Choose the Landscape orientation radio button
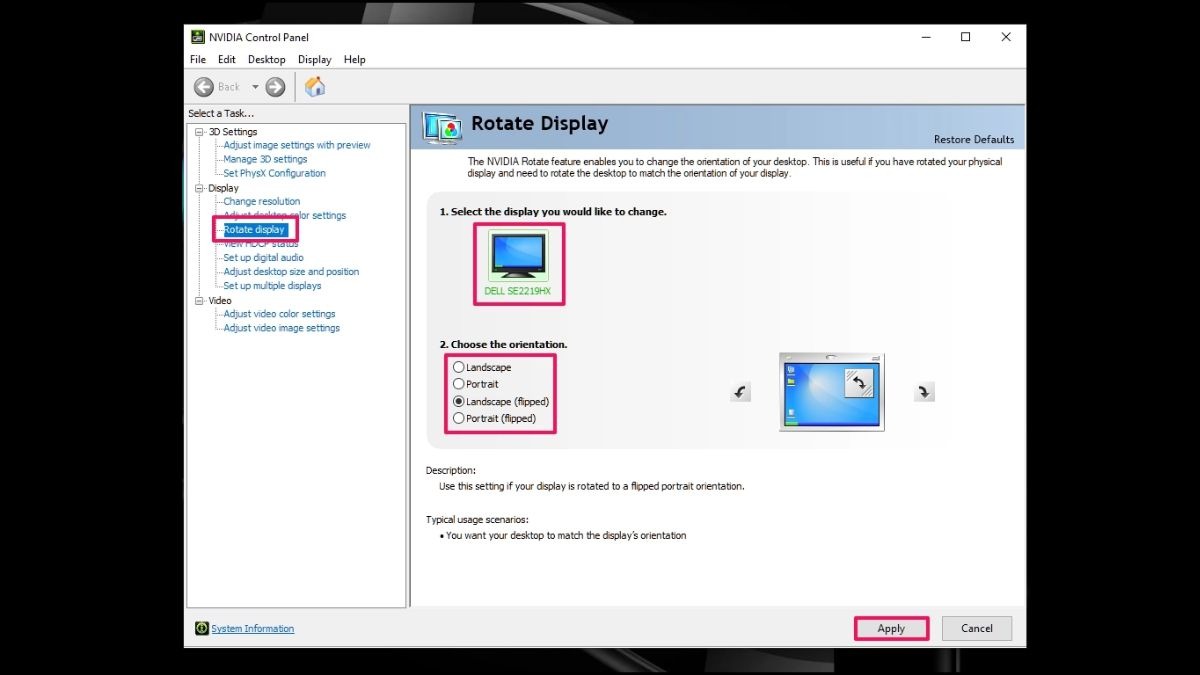Image resolution: width=1200 pixels, height=675 pixels. pyautogui.click(x=459, y=367)
